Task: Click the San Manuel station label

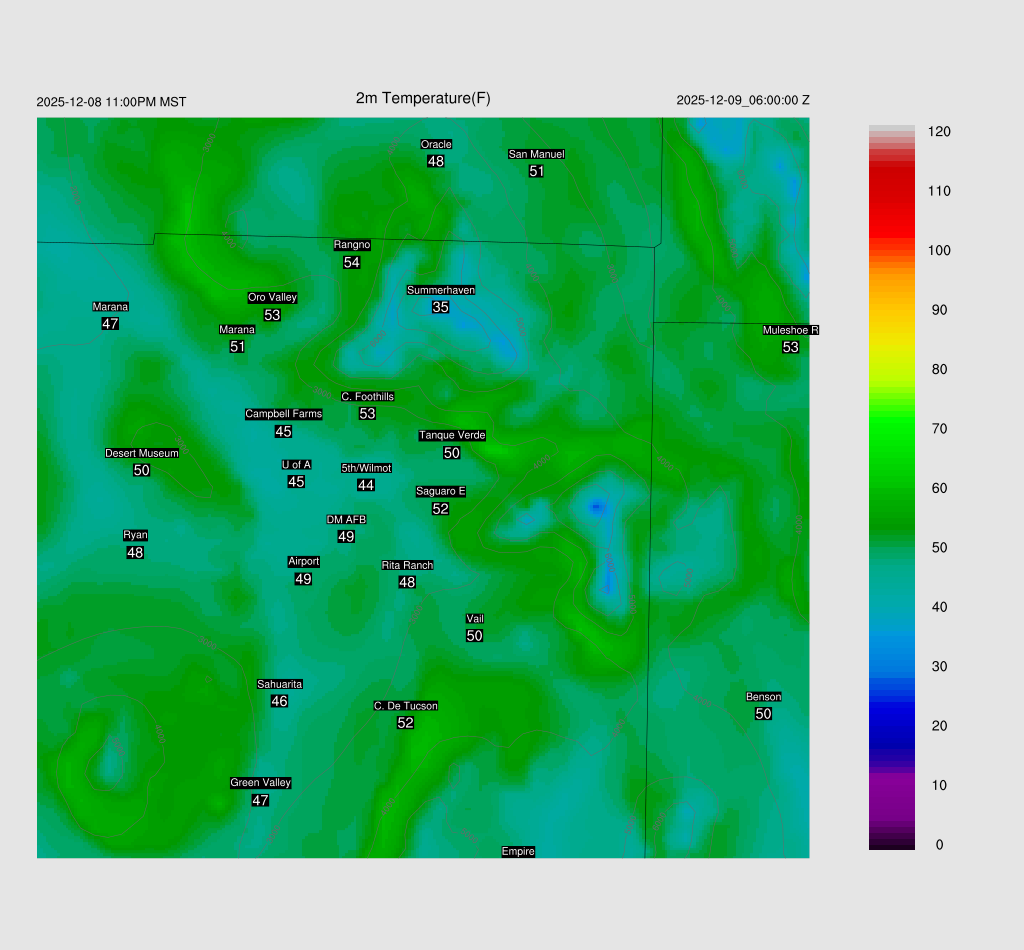Action: [536, 154]
